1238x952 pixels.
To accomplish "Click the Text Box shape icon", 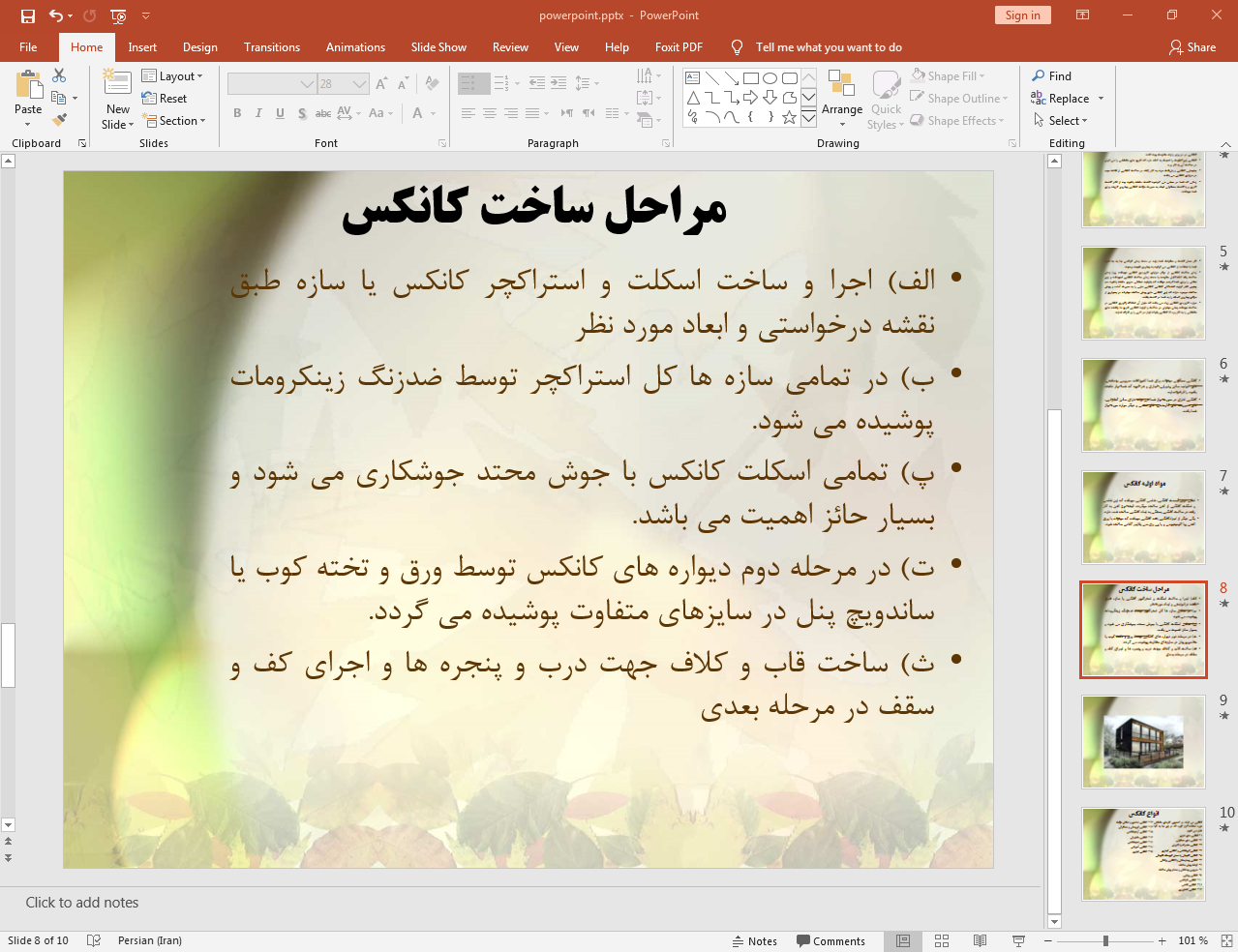I will pos(693,78).
